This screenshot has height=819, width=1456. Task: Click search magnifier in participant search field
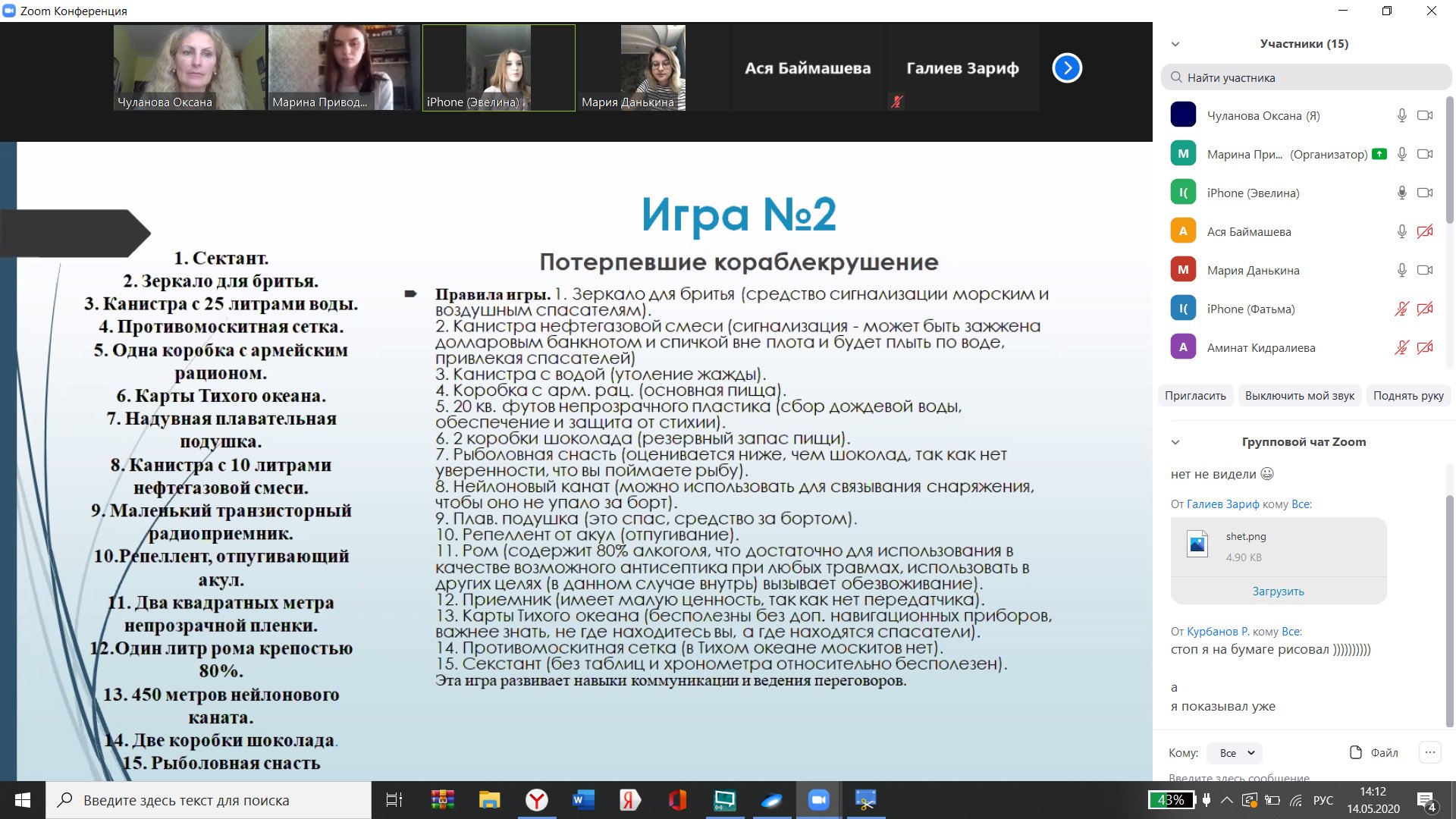[x=1176, y=77]
